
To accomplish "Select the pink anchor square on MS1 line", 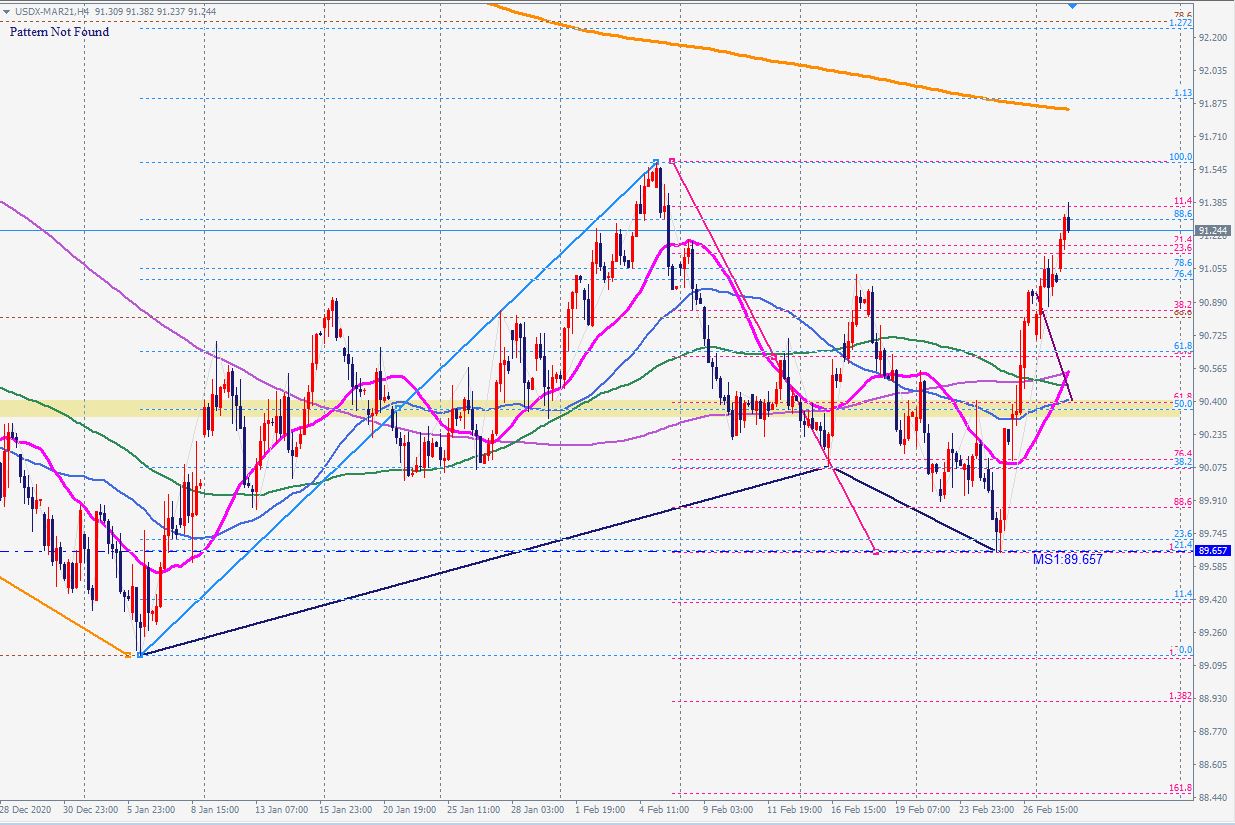I will coord(876,551).
